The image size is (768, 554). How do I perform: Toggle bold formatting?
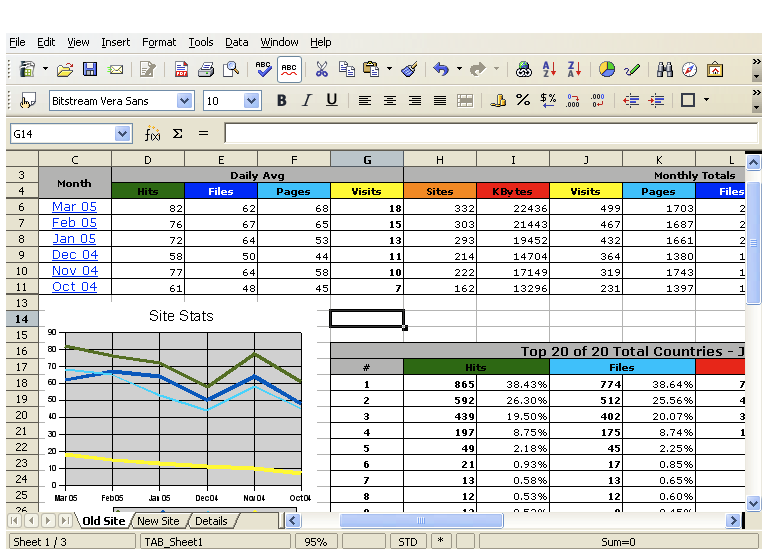[x=282, y=100]
